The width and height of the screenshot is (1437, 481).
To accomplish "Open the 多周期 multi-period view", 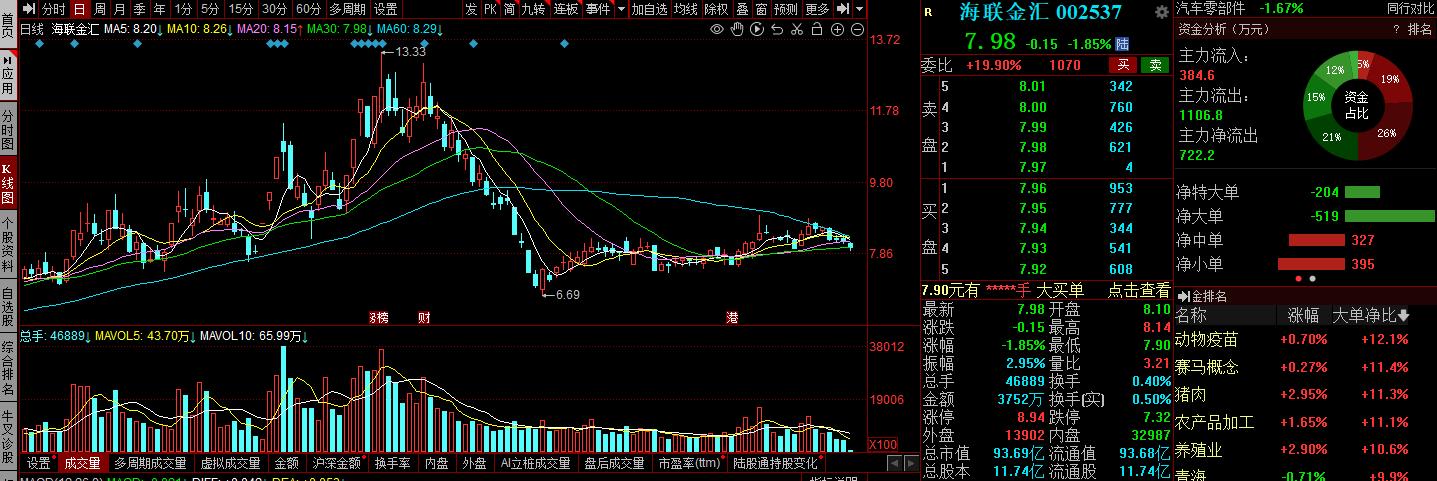I will coord(348,9).
